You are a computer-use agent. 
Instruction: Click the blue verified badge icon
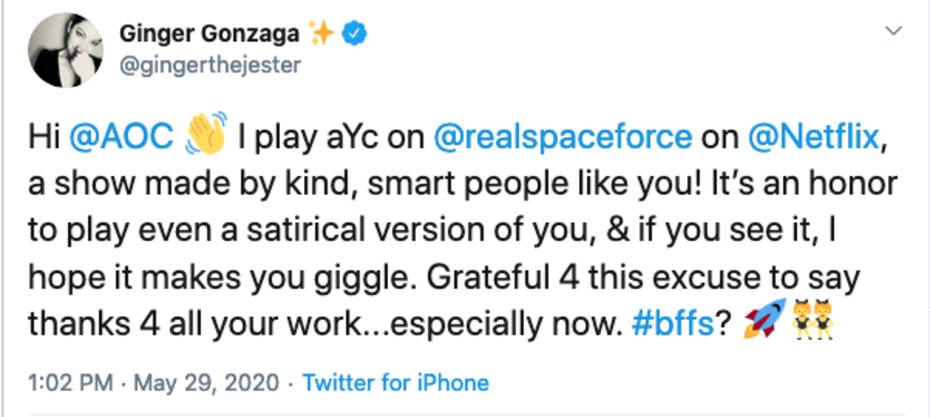pyautogui.click(x=354, y=33)
